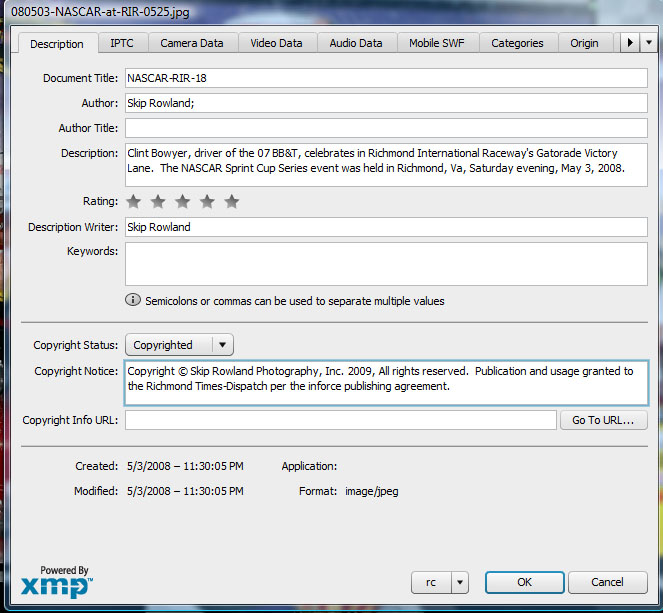Confirm with the OK button
The image size is (663, 613).
(x=524, y=583)
